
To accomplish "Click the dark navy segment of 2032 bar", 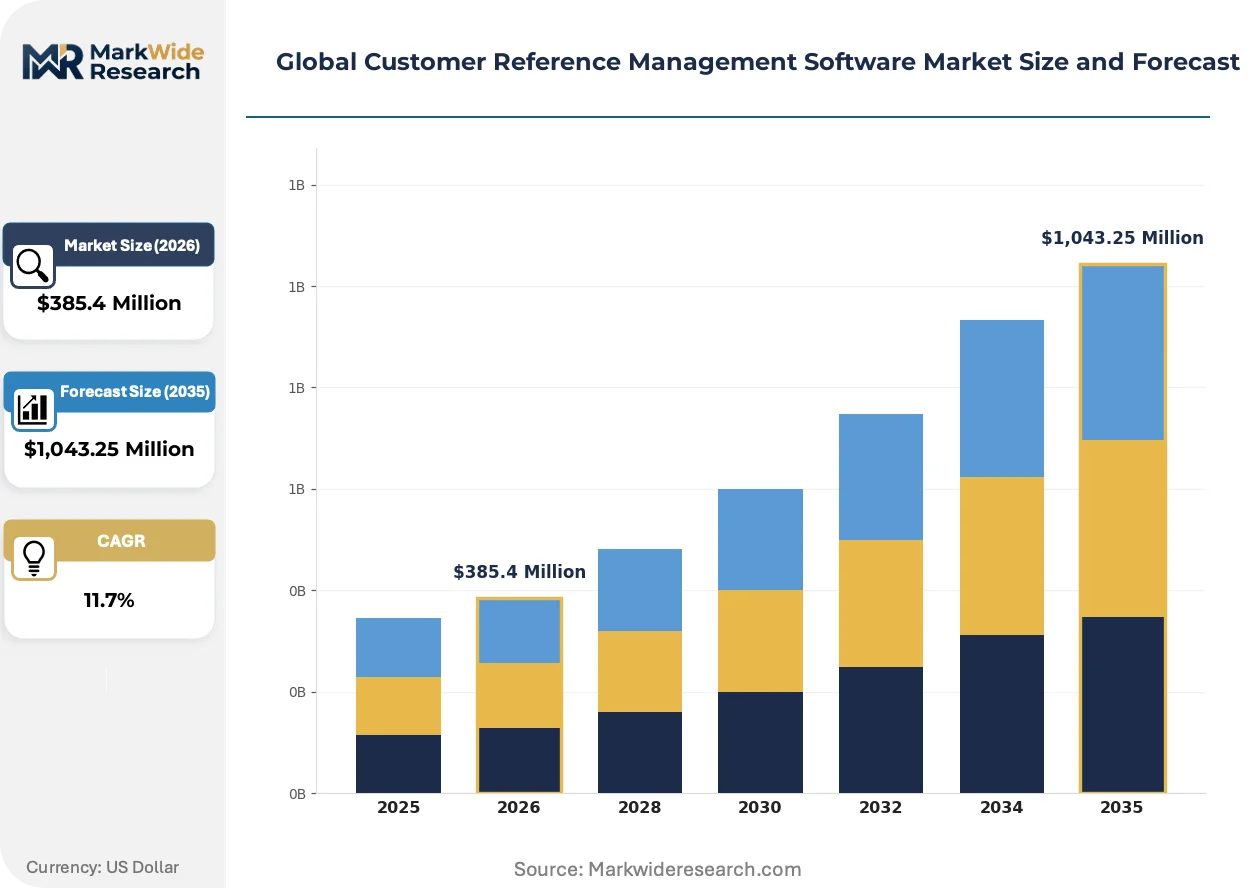I will click(880, 730).
